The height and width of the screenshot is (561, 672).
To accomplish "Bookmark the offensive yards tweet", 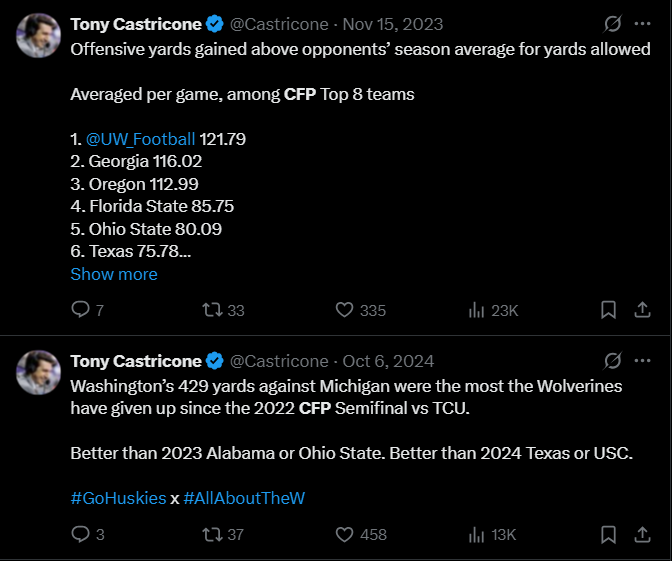I will pos(608,310).
